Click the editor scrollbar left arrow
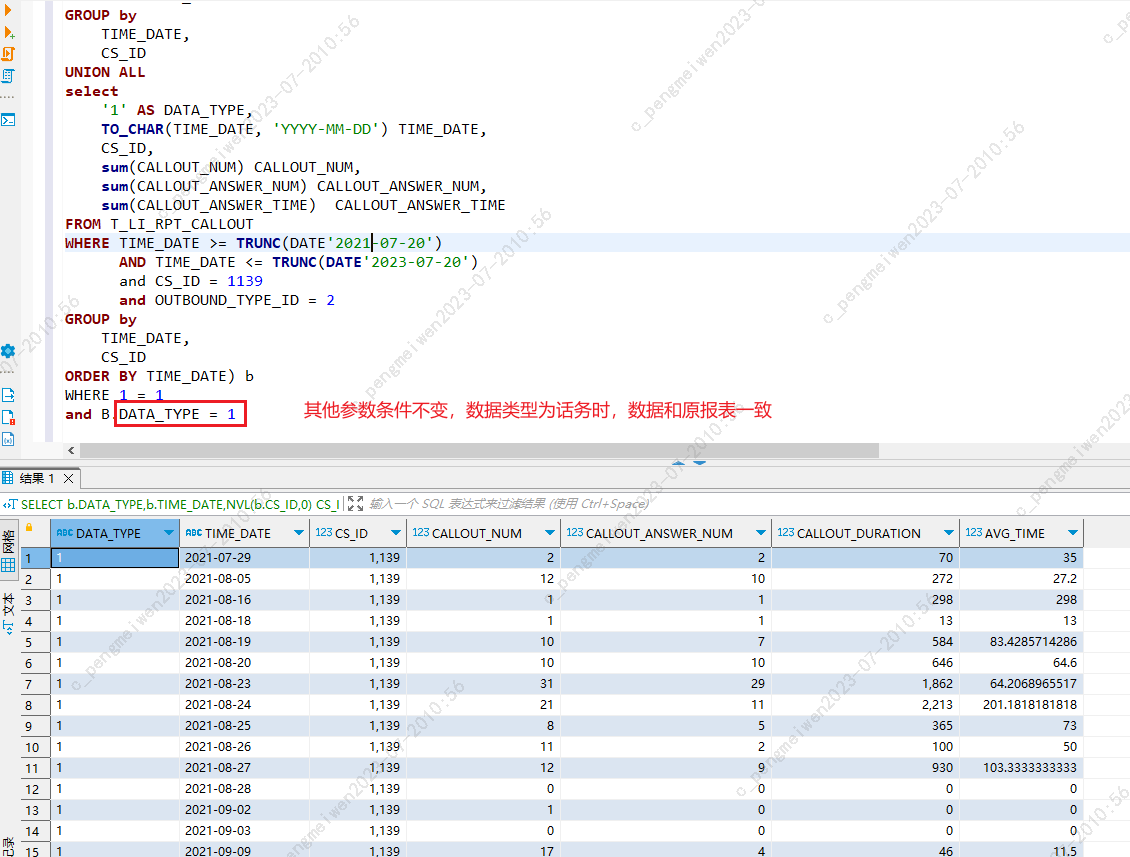The height and width of the screenshot is (857, 1130). coord(71,450)
